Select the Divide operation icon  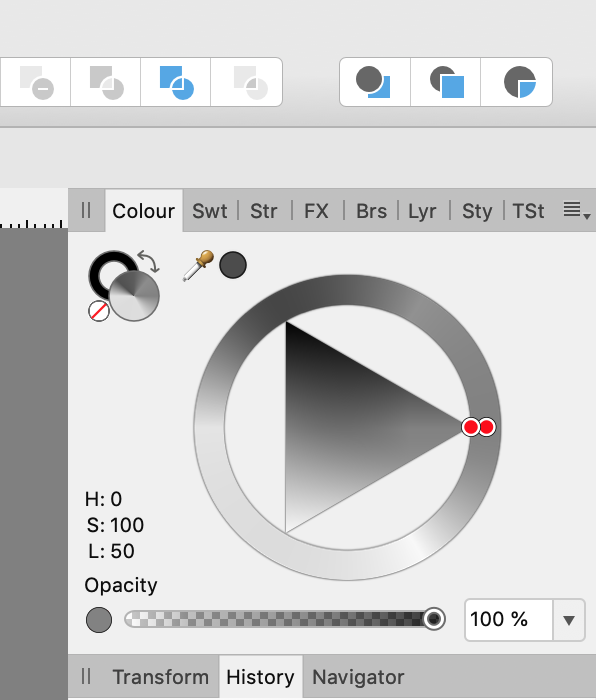click(246, 82)
